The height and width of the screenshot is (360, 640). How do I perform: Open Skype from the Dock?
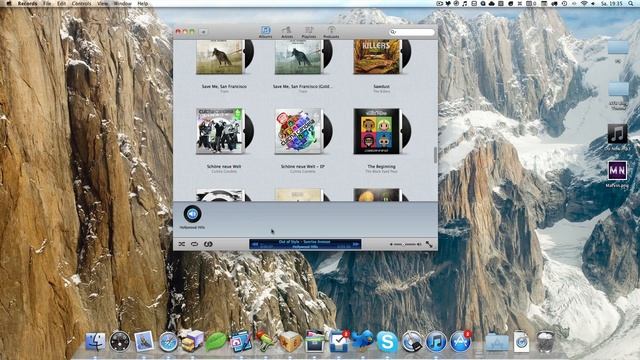[x=387, y=341]
